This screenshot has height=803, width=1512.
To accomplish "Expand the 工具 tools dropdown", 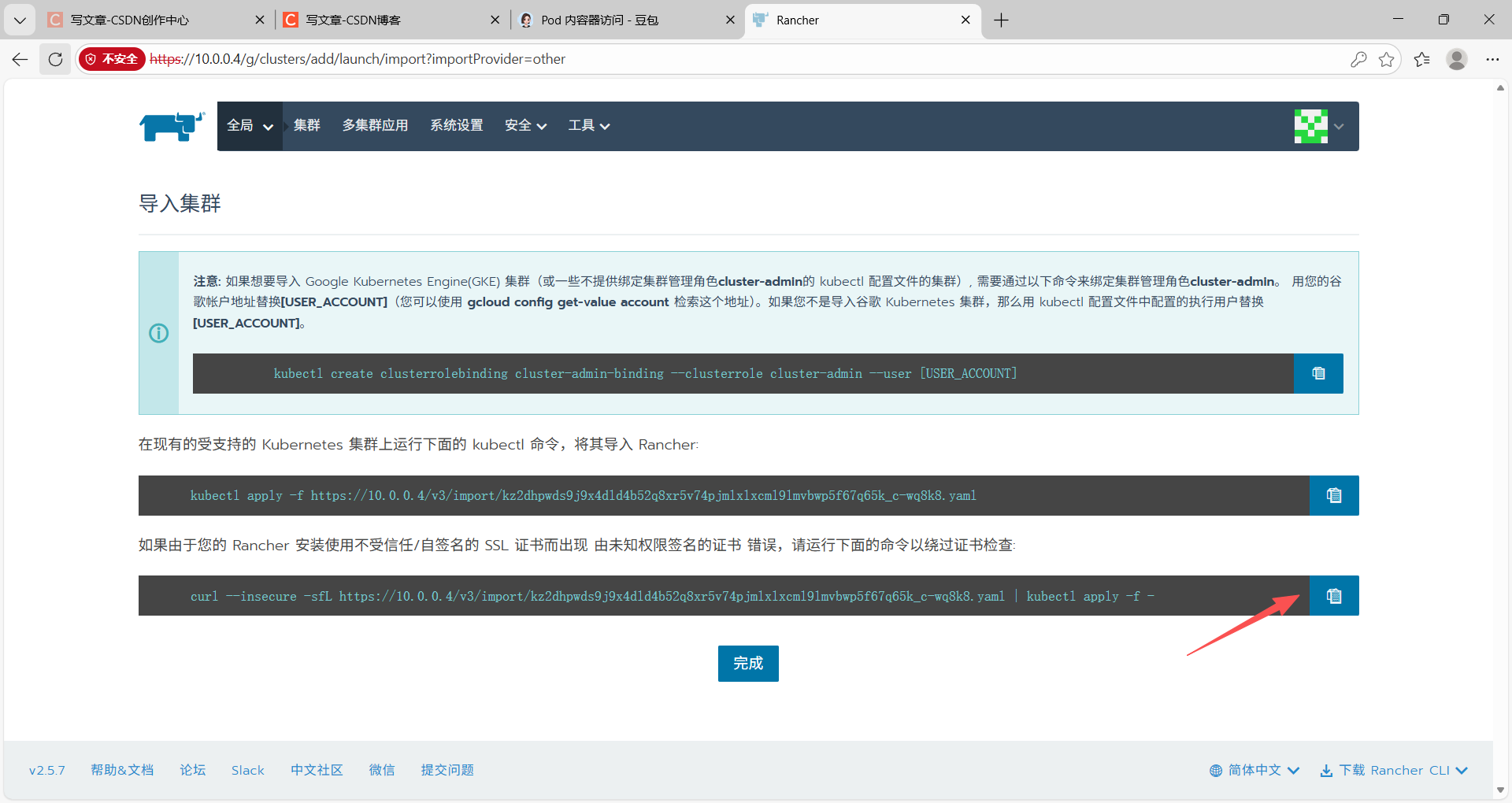I will click(589, 126).
